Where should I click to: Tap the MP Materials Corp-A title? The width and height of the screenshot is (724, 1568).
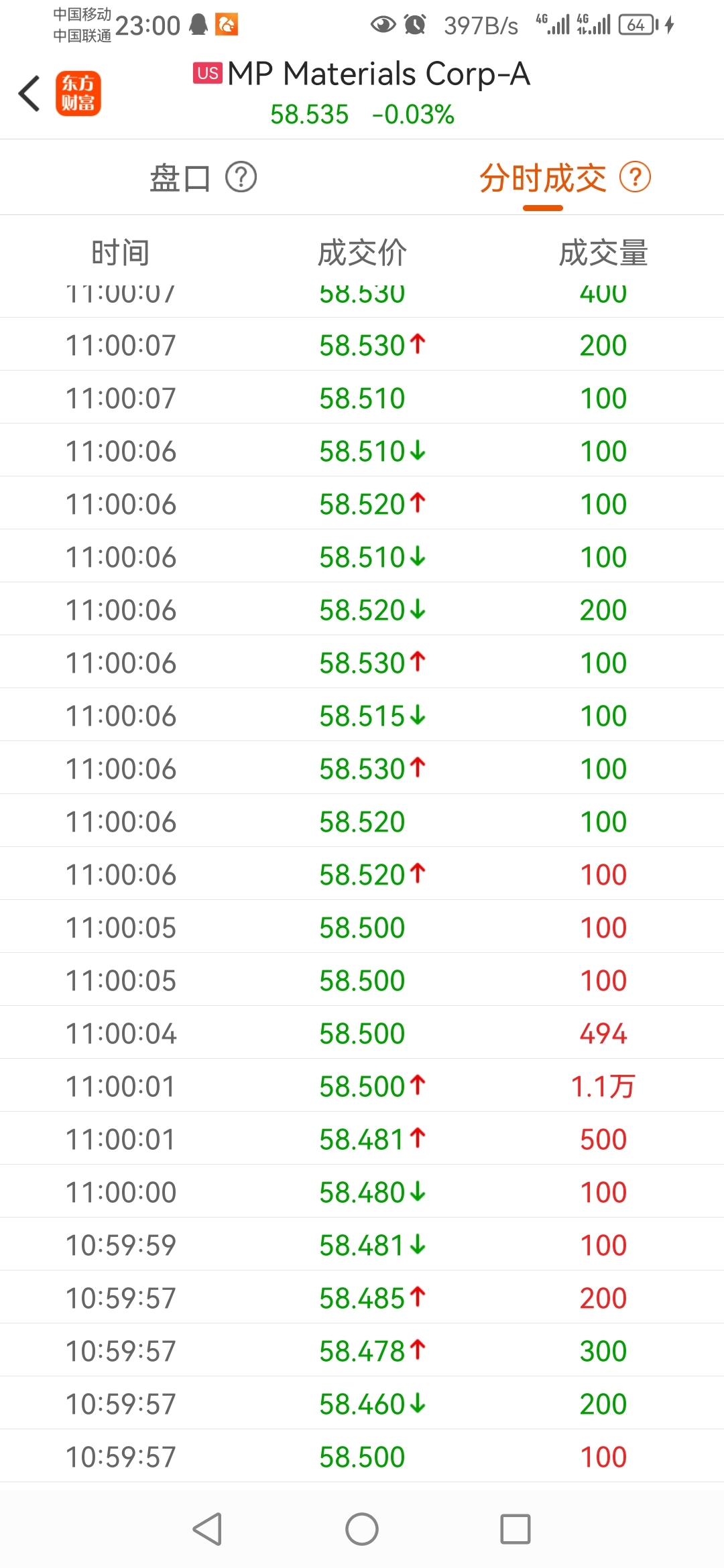[x=379, y=74]
